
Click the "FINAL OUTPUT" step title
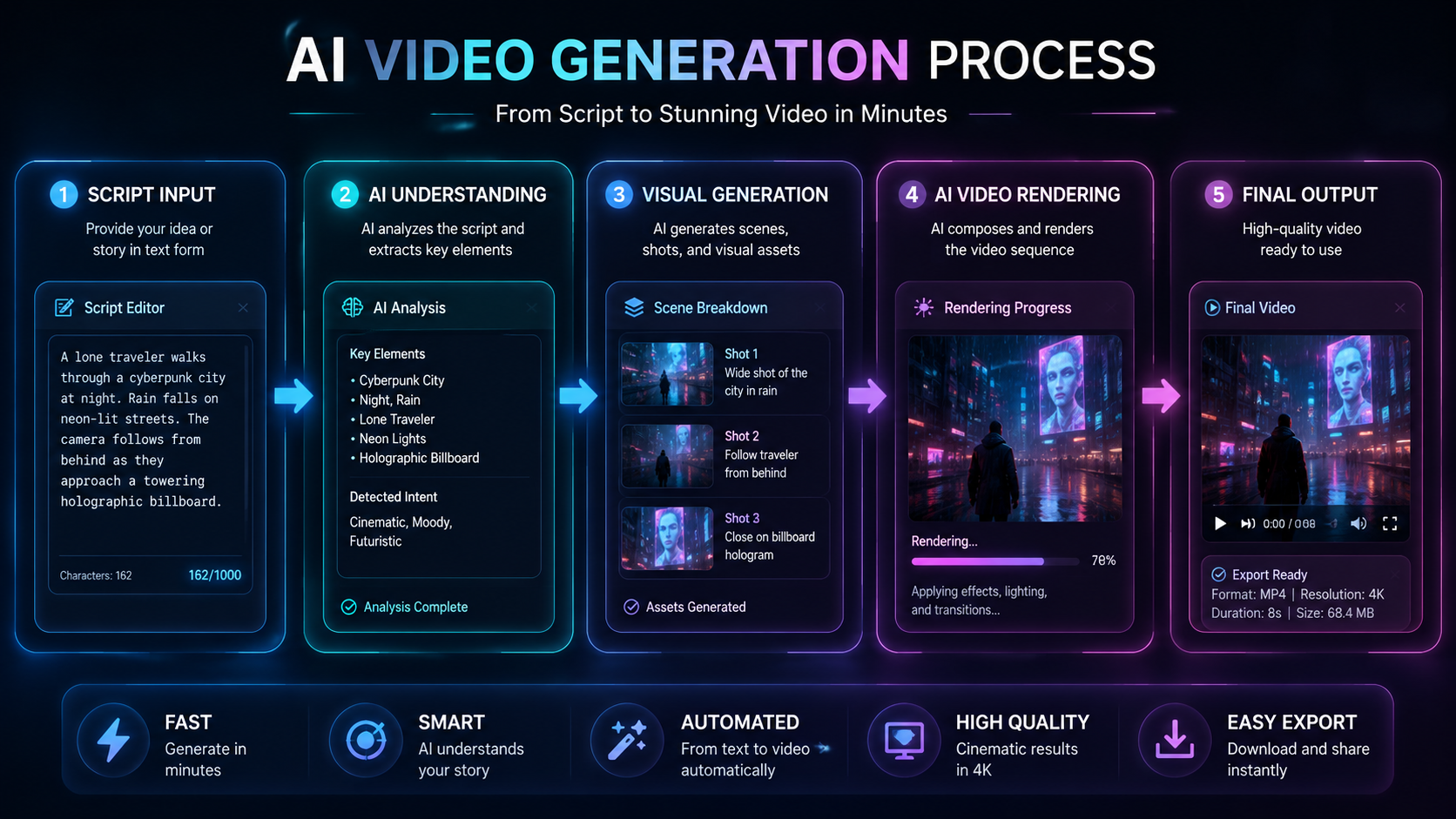(1310, 195)
